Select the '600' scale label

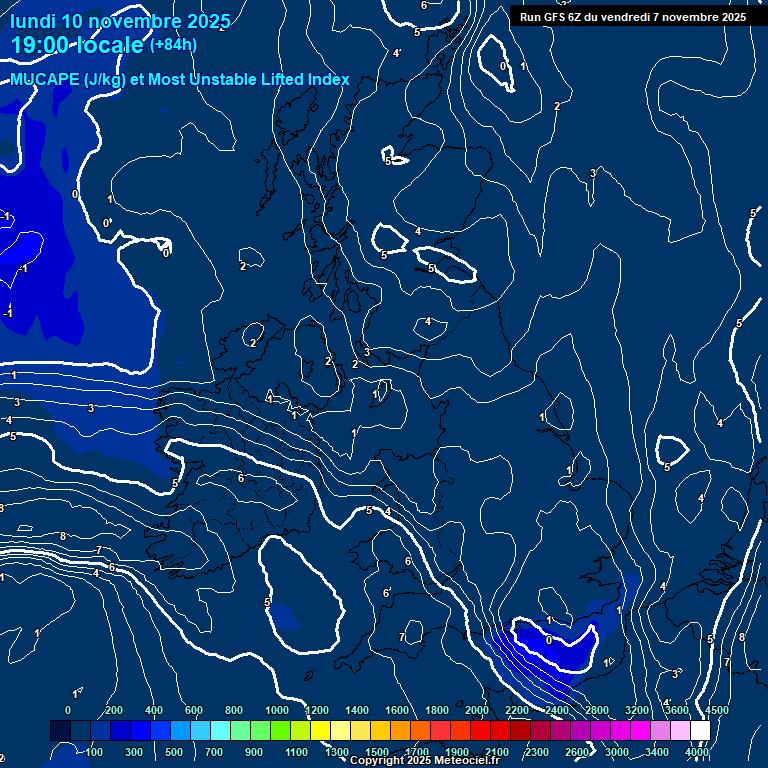193,710
